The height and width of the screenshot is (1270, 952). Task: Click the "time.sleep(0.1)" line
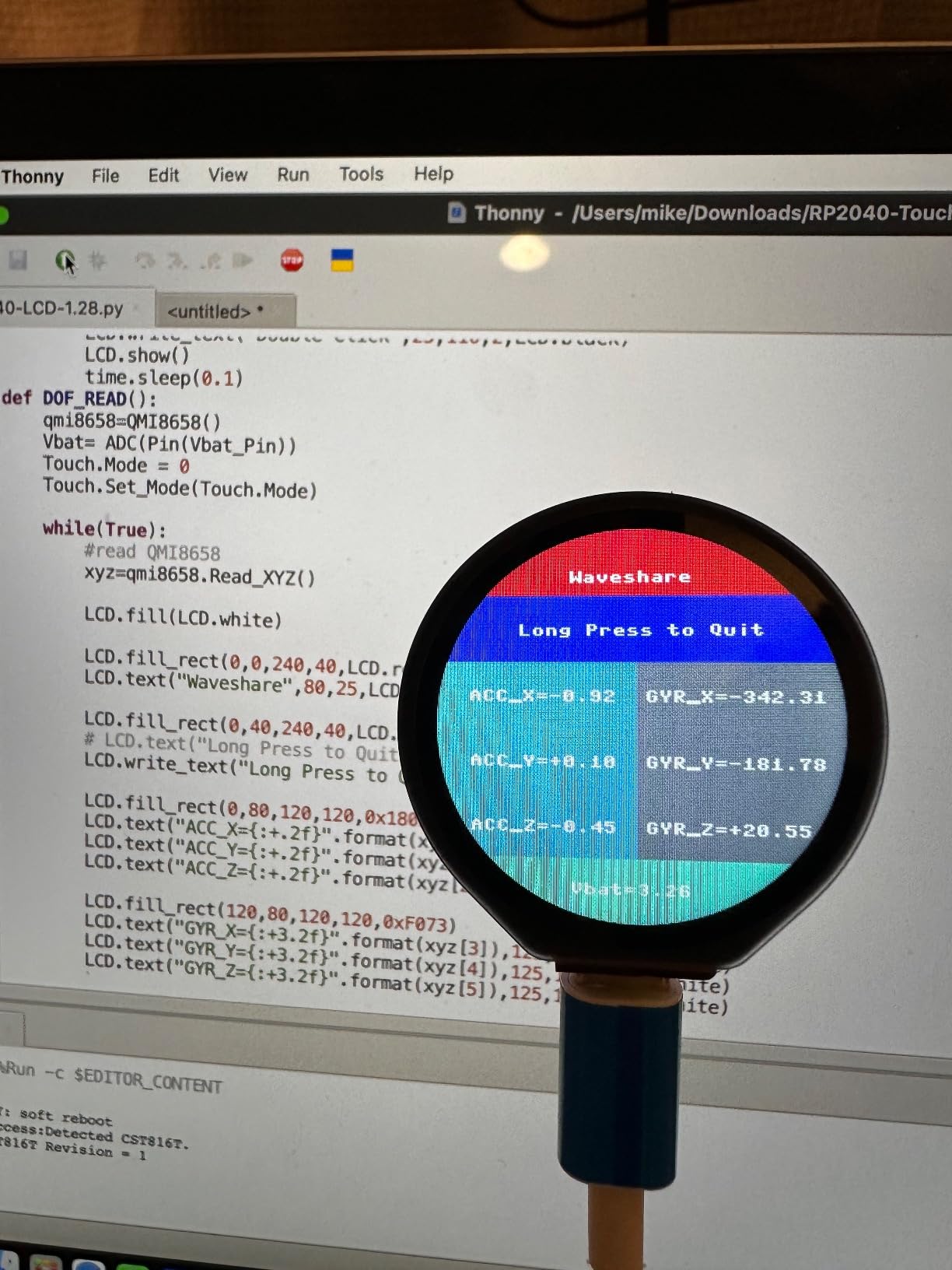[x=164, y=378]
